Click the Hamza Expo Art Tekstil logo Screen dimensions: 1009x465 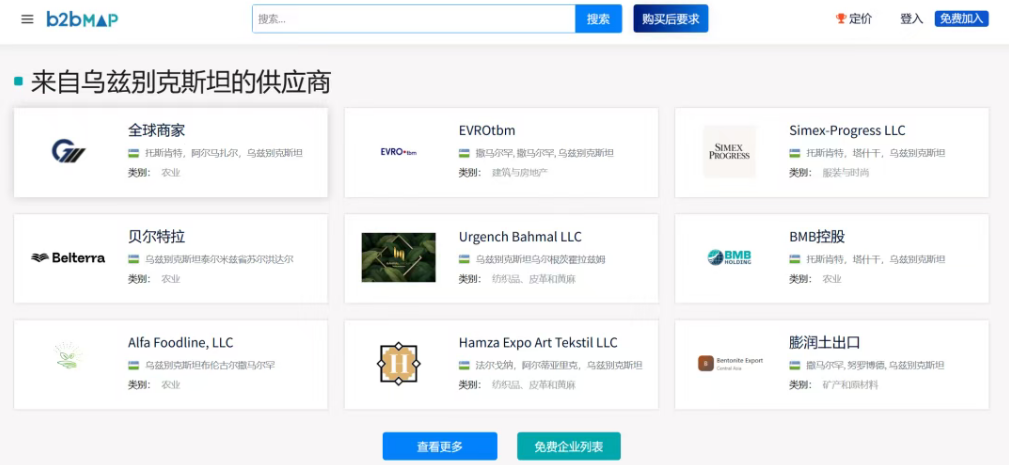(x=399, y=364)
